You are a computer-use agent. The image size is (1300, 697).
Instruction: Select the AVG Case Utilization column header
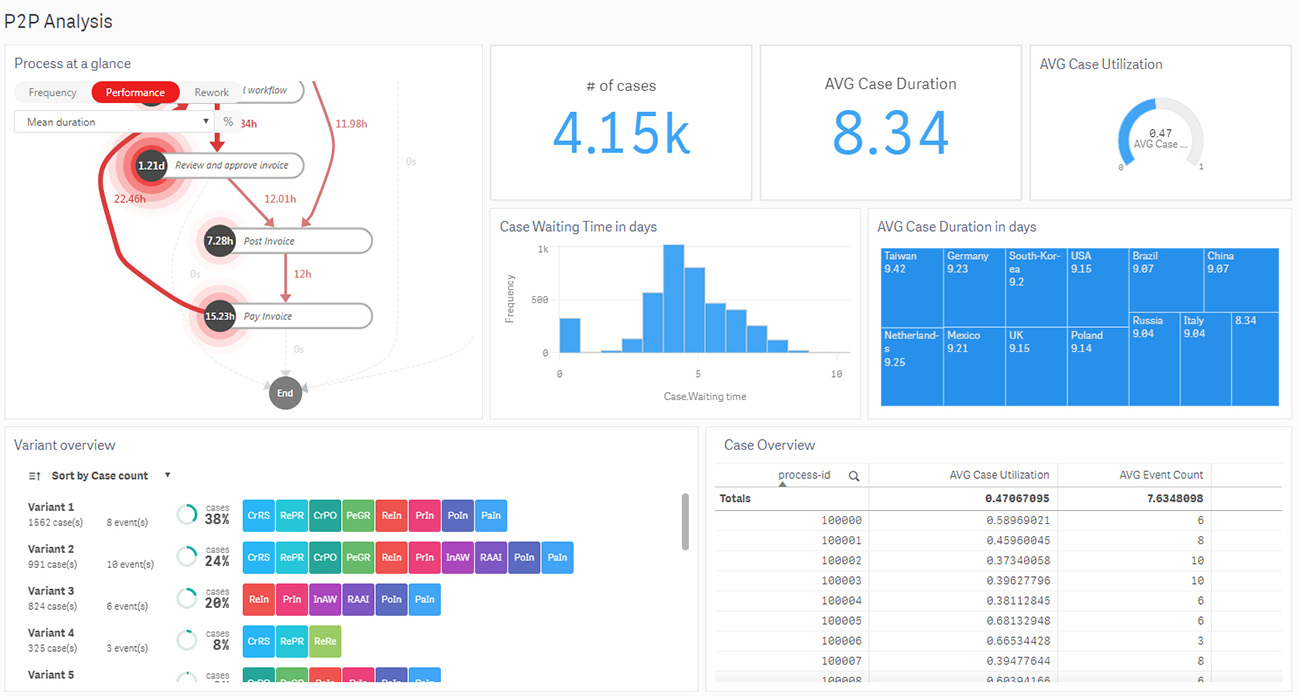1000,474
